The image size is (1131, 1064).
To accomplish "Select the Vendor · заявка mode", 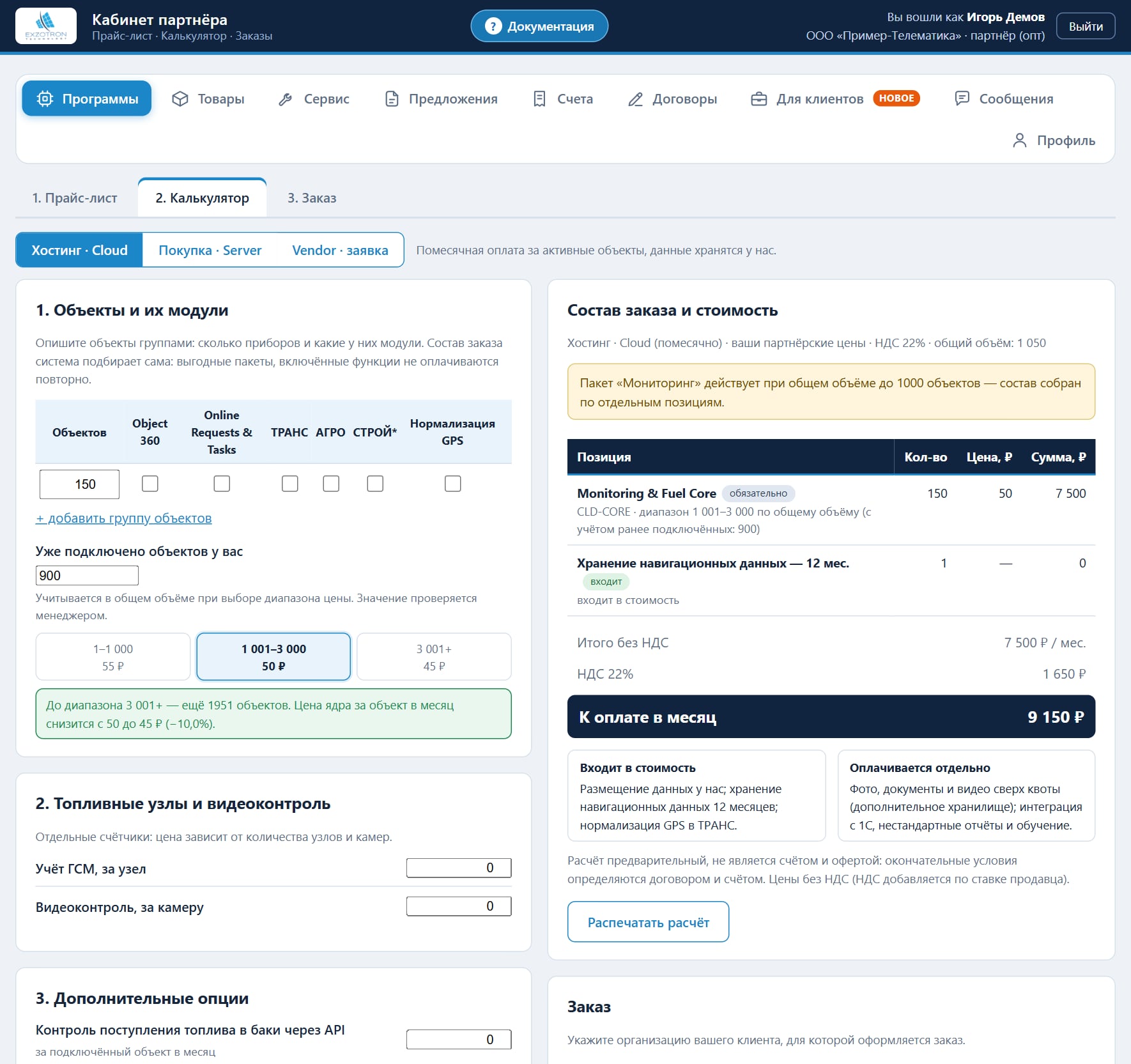I will (x=340, y=250).
